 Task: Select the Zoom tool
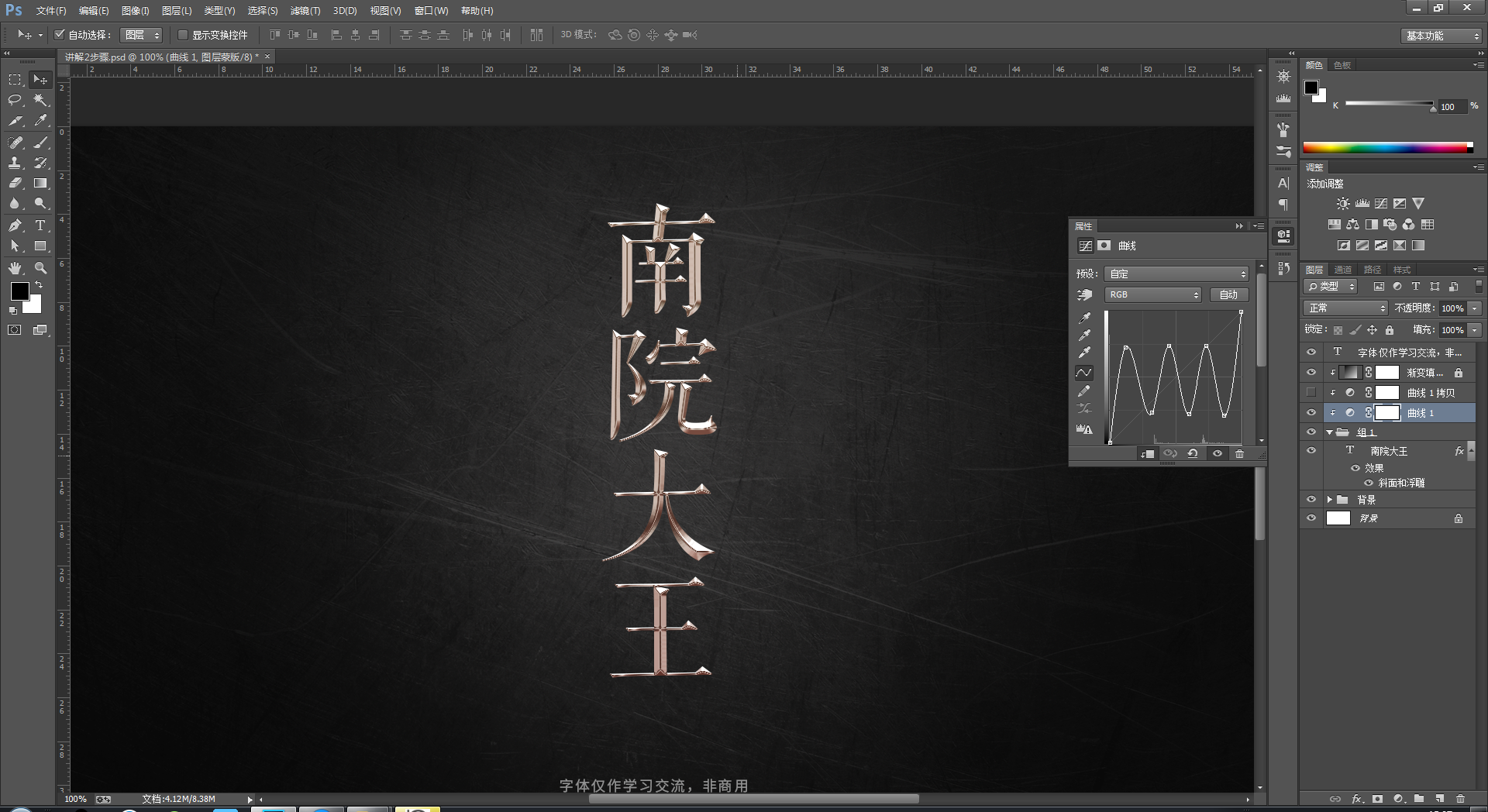(x=40, y=268)
